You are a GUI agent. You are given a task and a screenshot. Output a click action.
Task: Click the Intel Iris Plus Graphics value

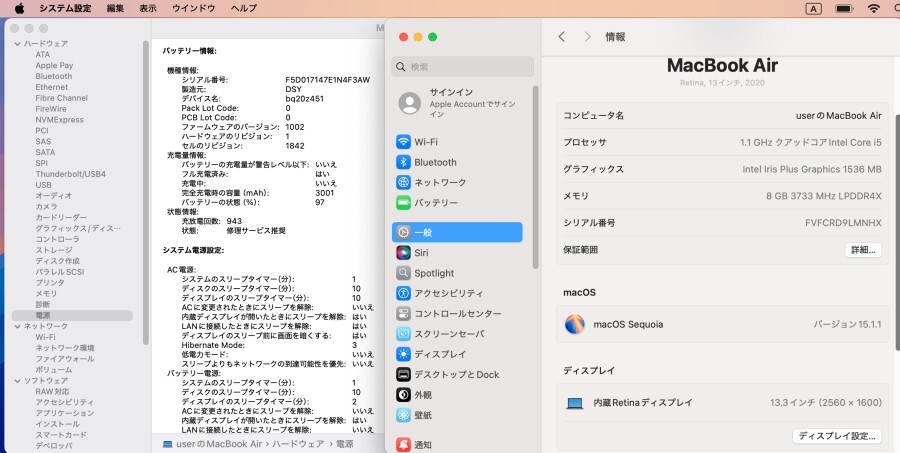812,169
